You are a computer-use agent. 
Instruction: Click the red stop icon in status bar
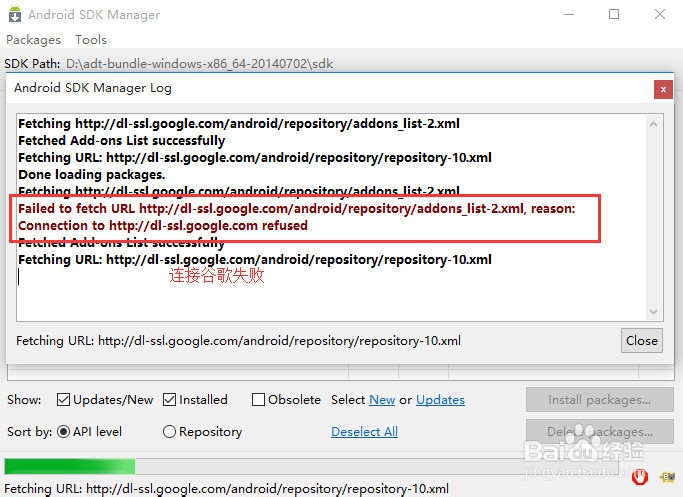pyautogui.click(x=639, y=477)
